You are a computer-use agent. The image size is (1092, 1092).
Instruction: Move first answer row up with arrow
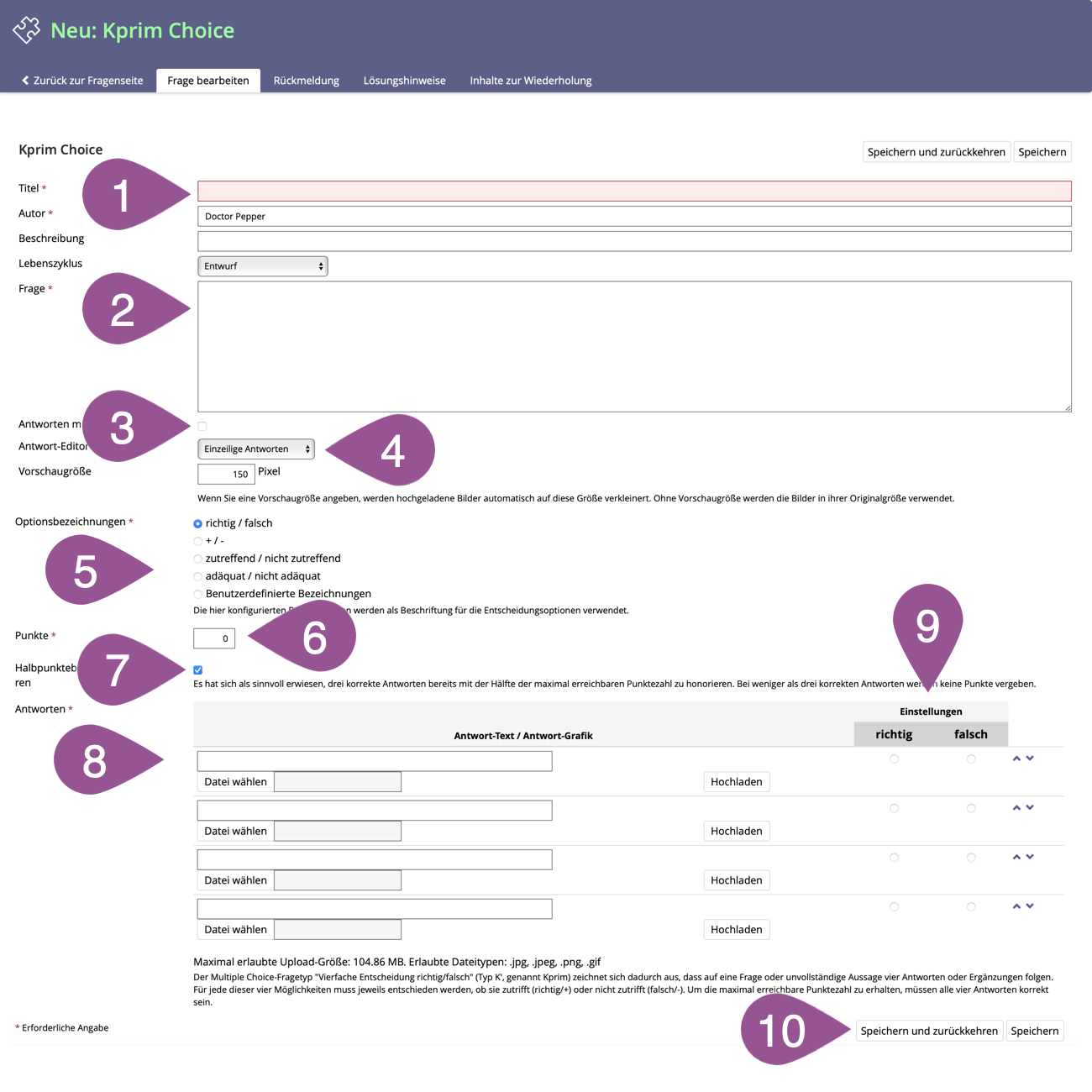pos(1016,759)
